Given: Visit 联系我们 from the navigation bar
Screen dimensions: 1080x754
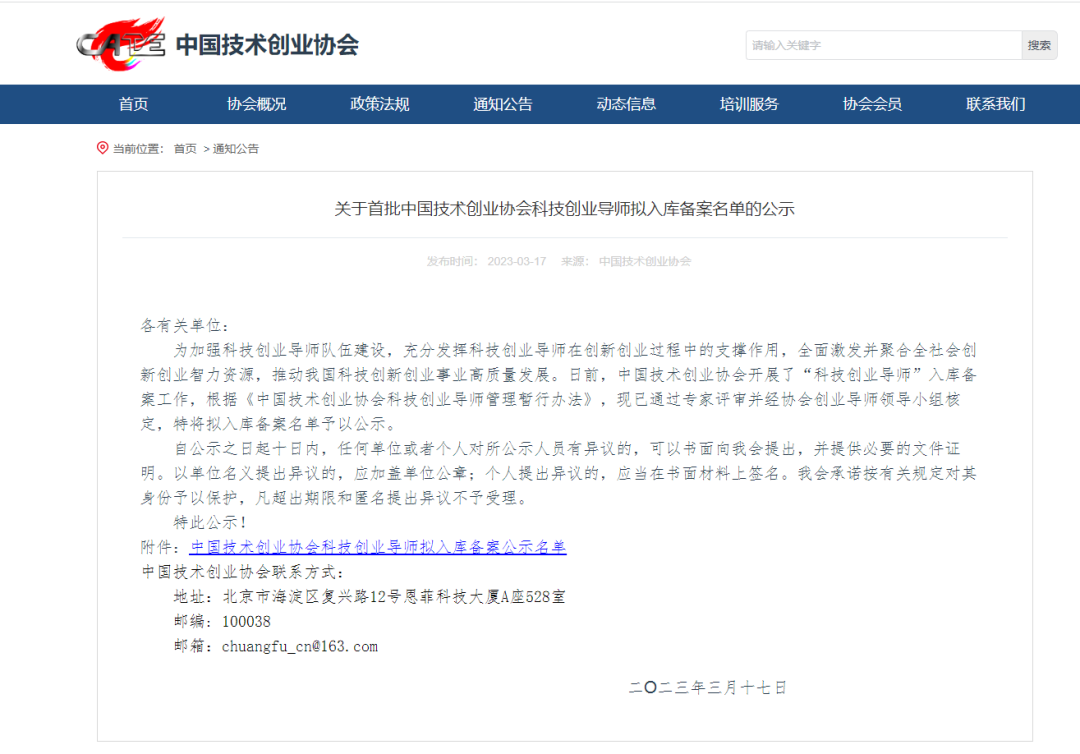Looking at the screenshot, I should point(995,104).
